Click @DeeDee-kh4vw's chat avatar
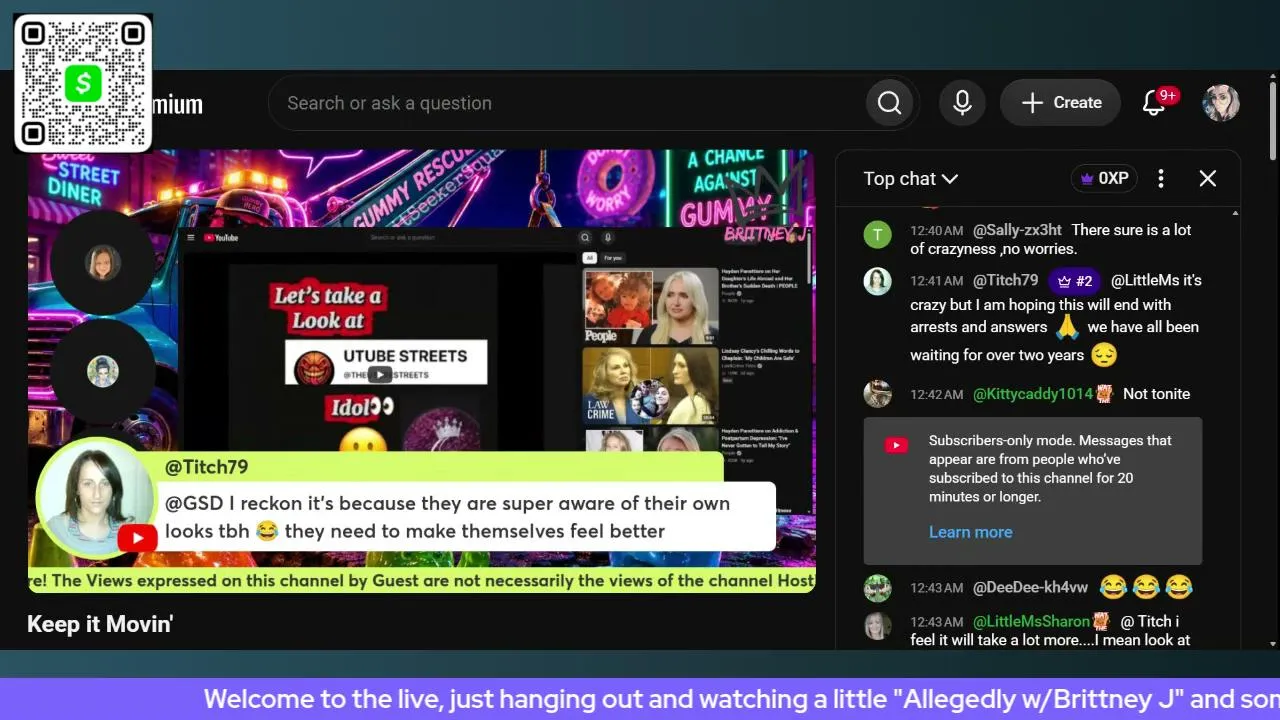This screenshot has height=720, width=1280. (877, 588)
